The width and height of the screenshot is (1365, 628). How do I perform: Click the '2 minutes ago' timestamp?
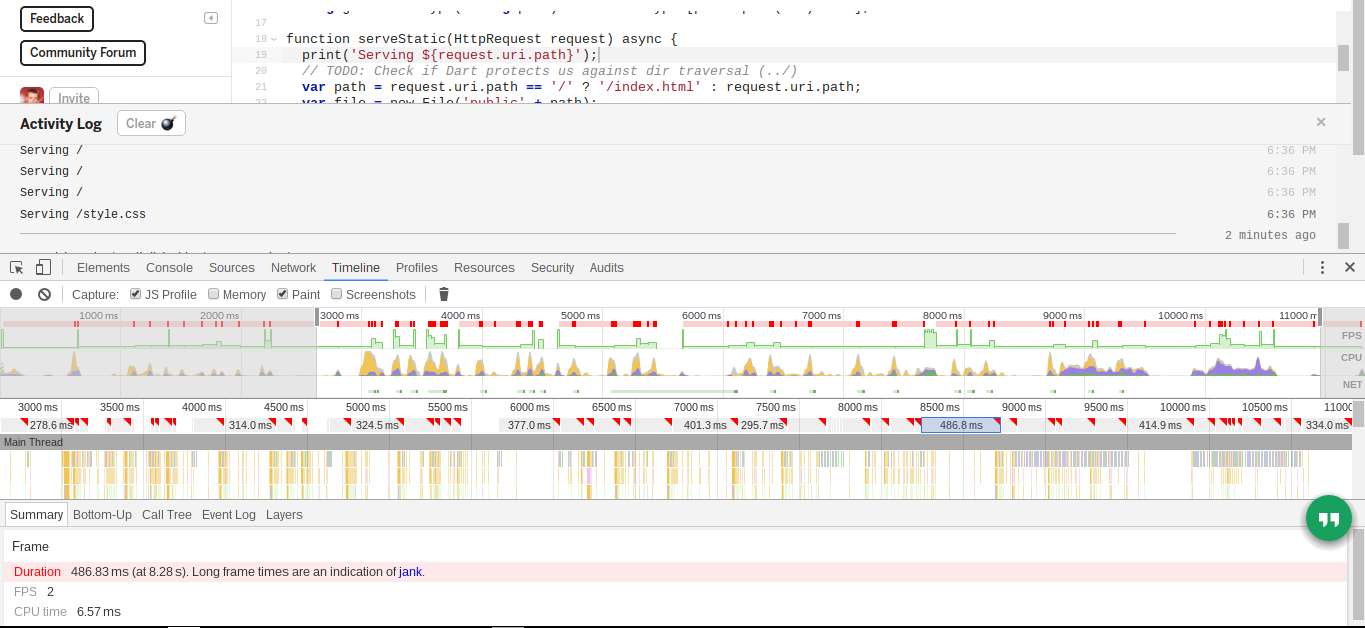[1270, 235]
